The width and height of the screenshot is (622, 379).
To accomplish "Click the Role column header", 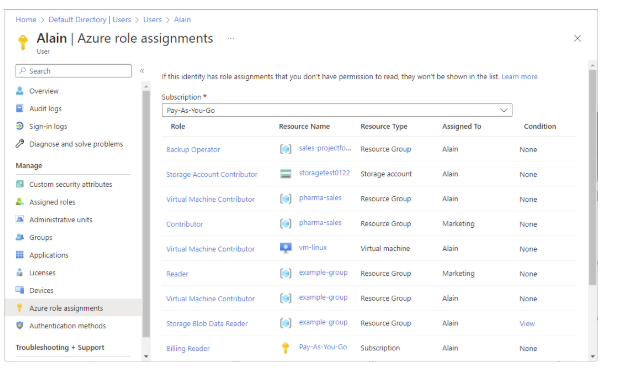I will 178,126.
